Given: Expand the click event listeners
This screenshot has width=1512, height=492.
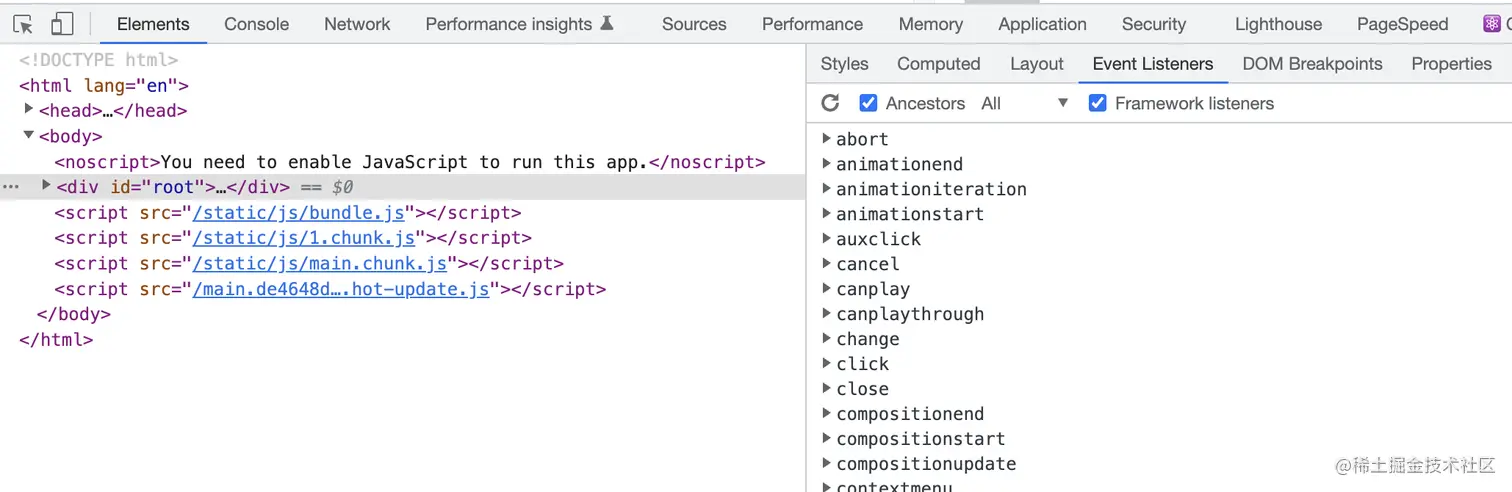Looking at the screenshot, I should 827,363.
